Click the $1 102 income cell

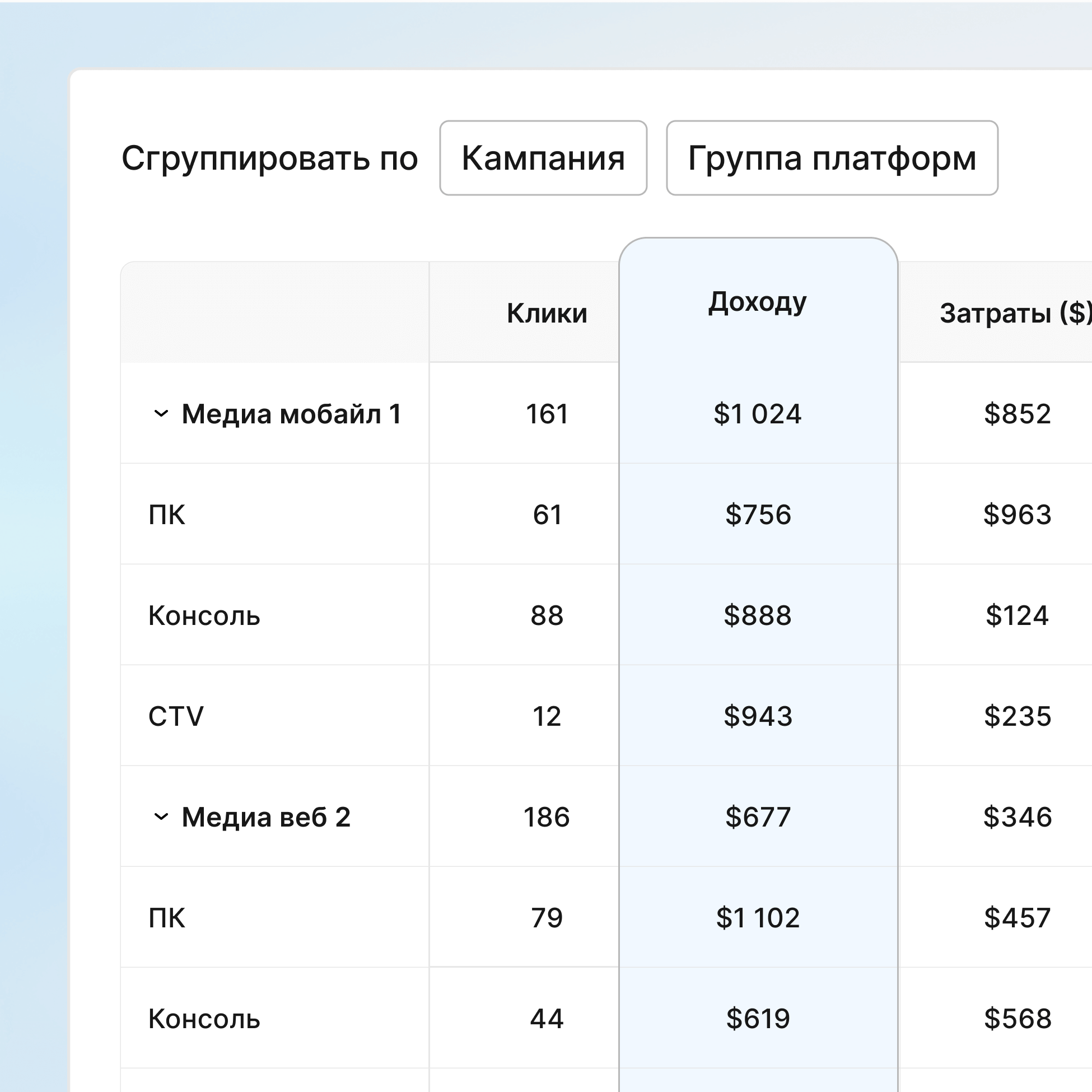[757, 917]
